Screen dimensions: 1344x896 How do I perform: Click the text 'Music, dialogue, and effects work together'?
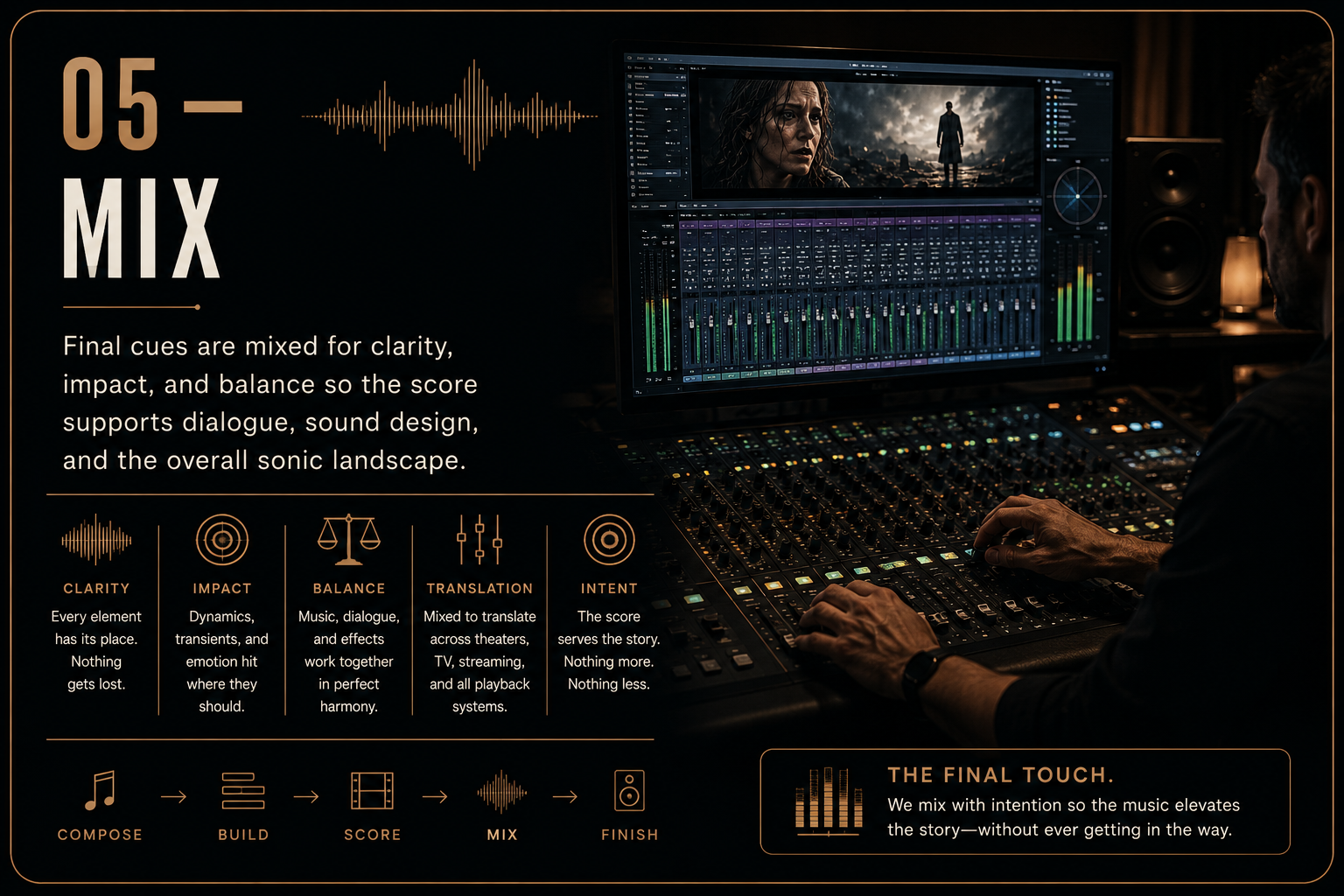tap(349, 661)
